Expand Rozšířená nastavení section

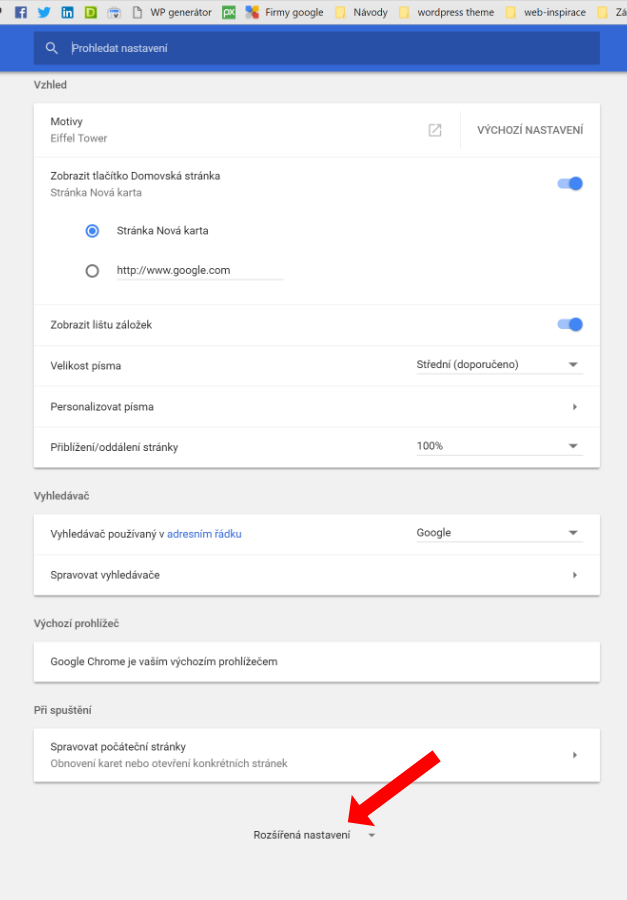point(314,835)
